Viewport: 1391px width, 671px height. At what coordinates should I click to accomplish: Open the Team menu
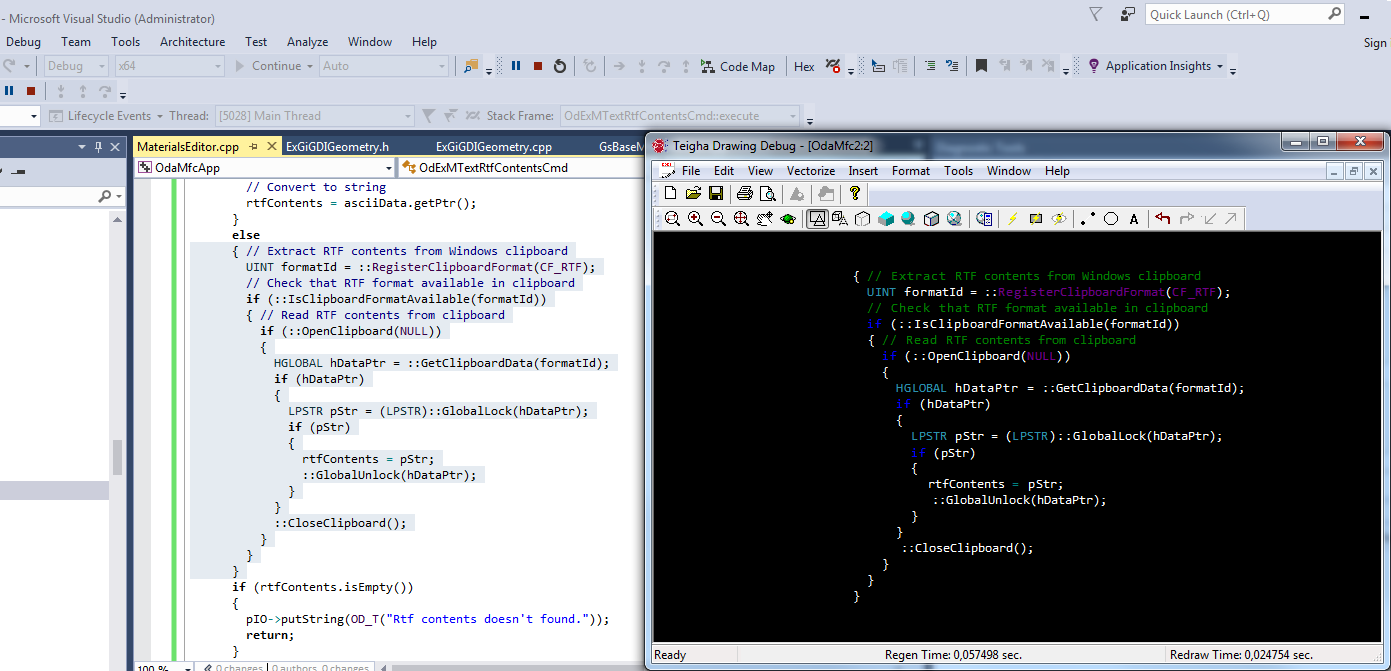(x=76, y=42)
